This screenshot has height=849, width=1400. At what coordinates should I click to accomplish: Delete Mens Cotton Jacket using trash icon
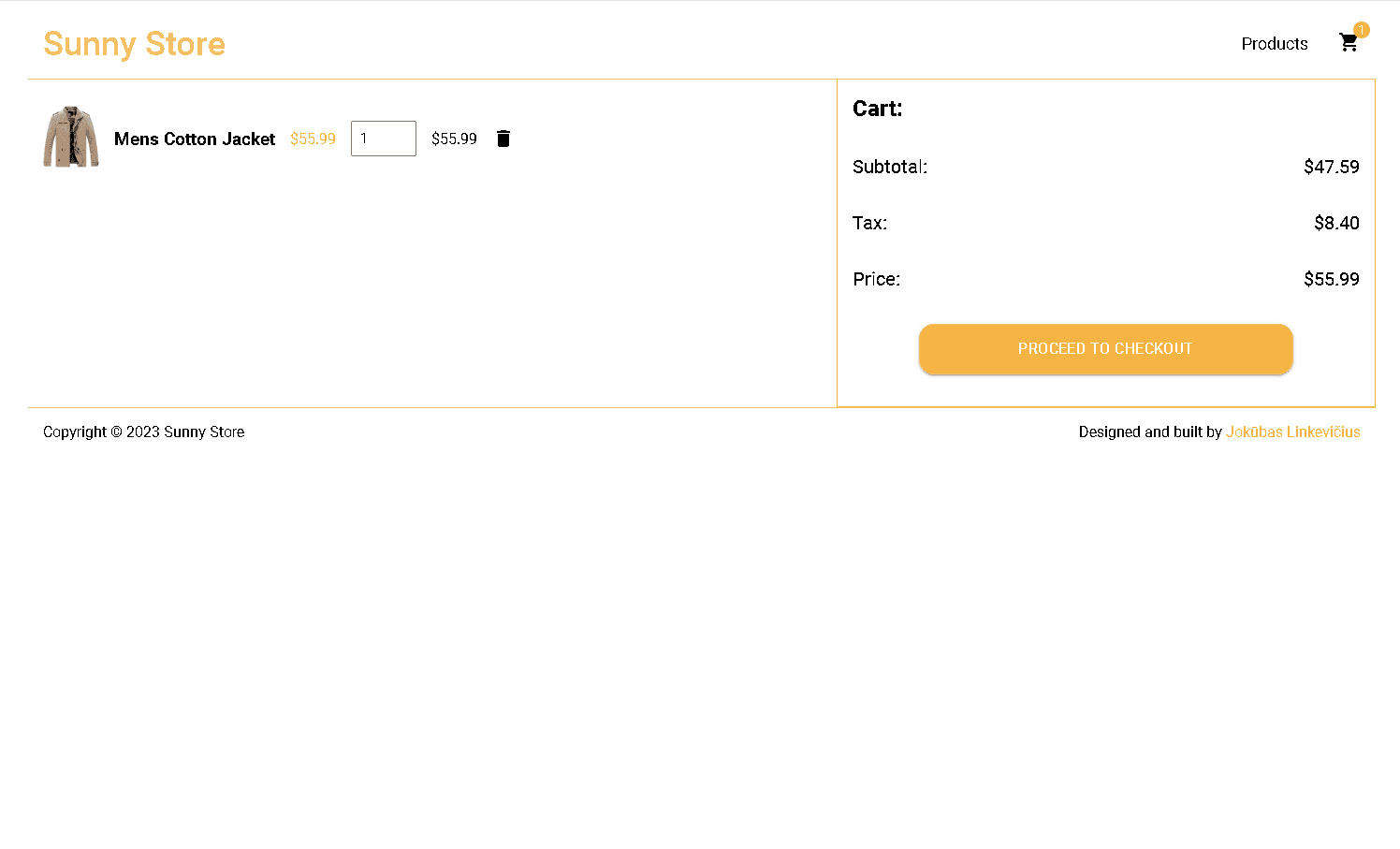[x=503, y=139]
